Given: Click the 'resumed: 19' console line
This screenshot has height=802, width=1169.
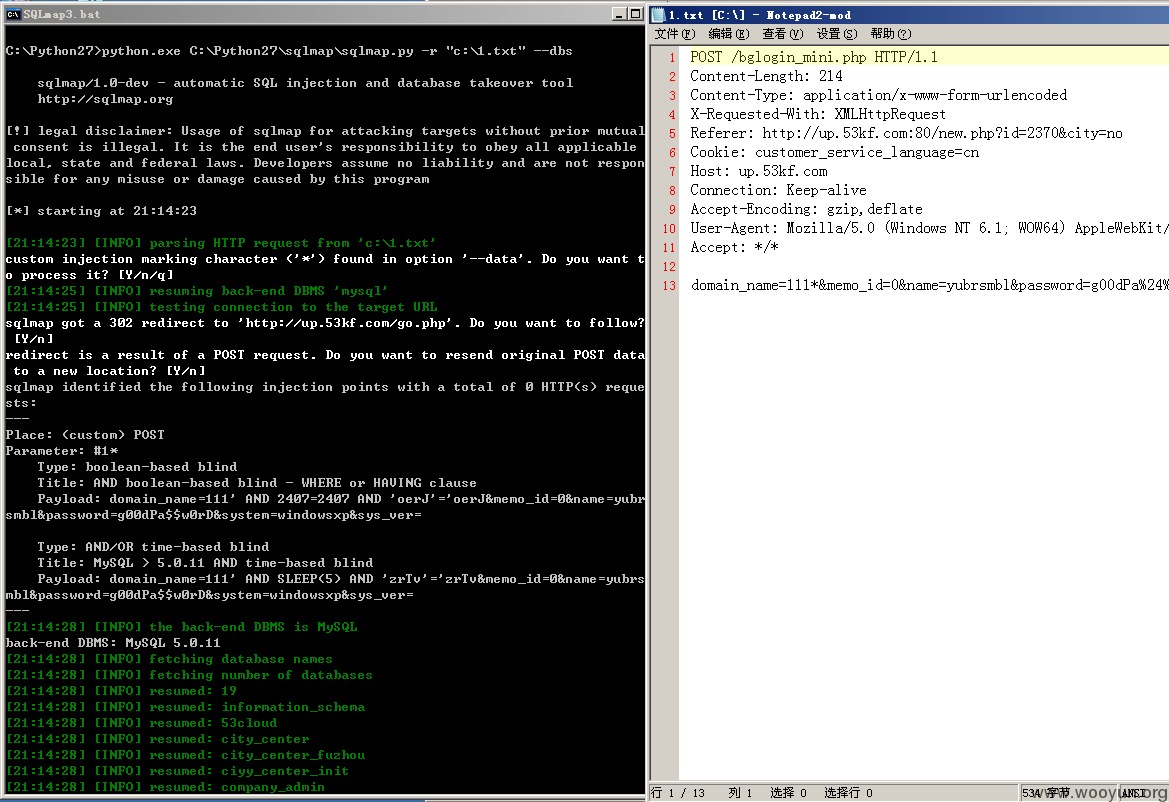Looking at the screenshot, I should point(121,691).
